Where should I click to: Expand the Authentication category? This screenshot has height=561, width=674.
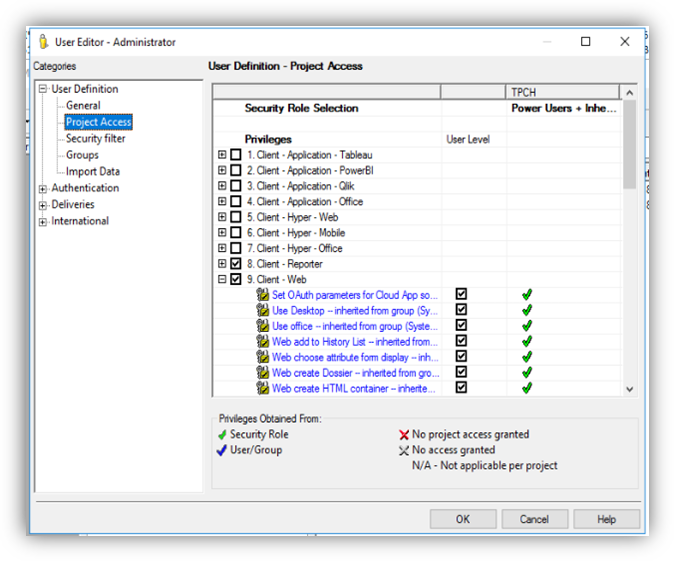(43, 189)
